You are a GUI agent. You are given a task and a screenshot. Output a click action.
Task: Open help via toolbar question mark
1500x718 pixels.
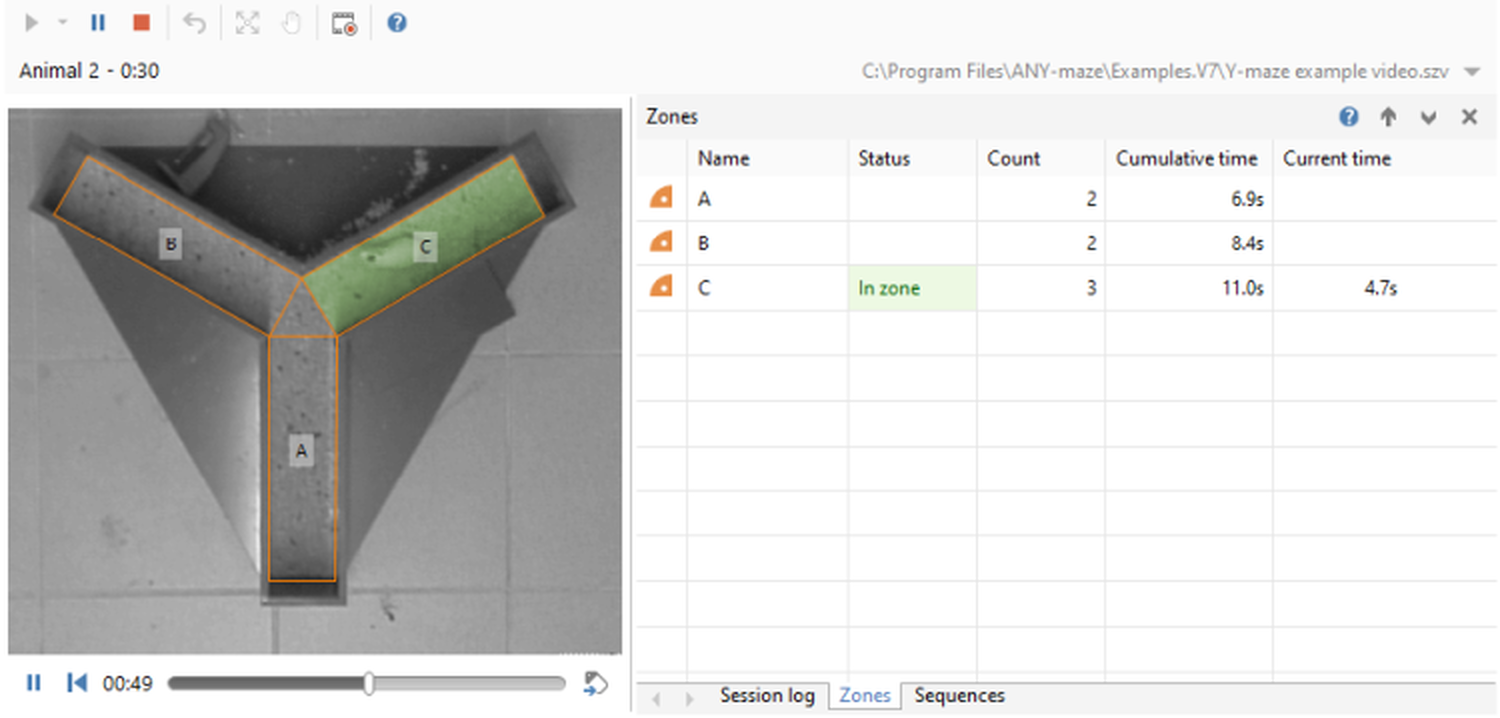tap(397, 23)
